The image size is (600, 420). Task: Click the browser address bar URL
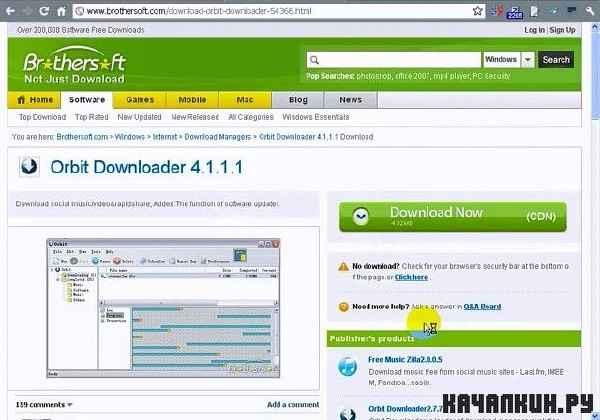click(199, 11)
